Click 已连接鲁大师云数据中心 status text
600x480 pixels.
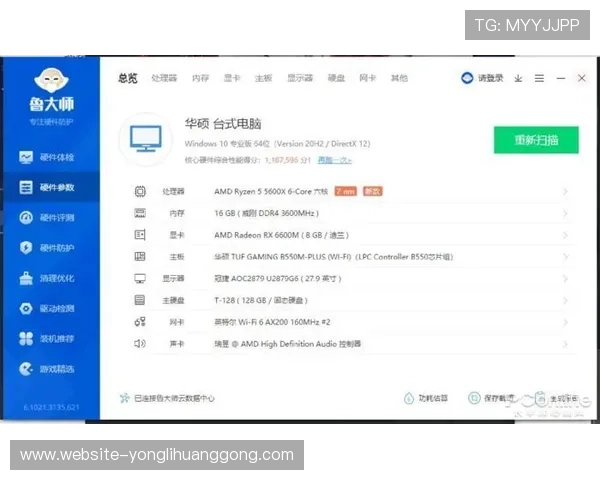[174, 398]
